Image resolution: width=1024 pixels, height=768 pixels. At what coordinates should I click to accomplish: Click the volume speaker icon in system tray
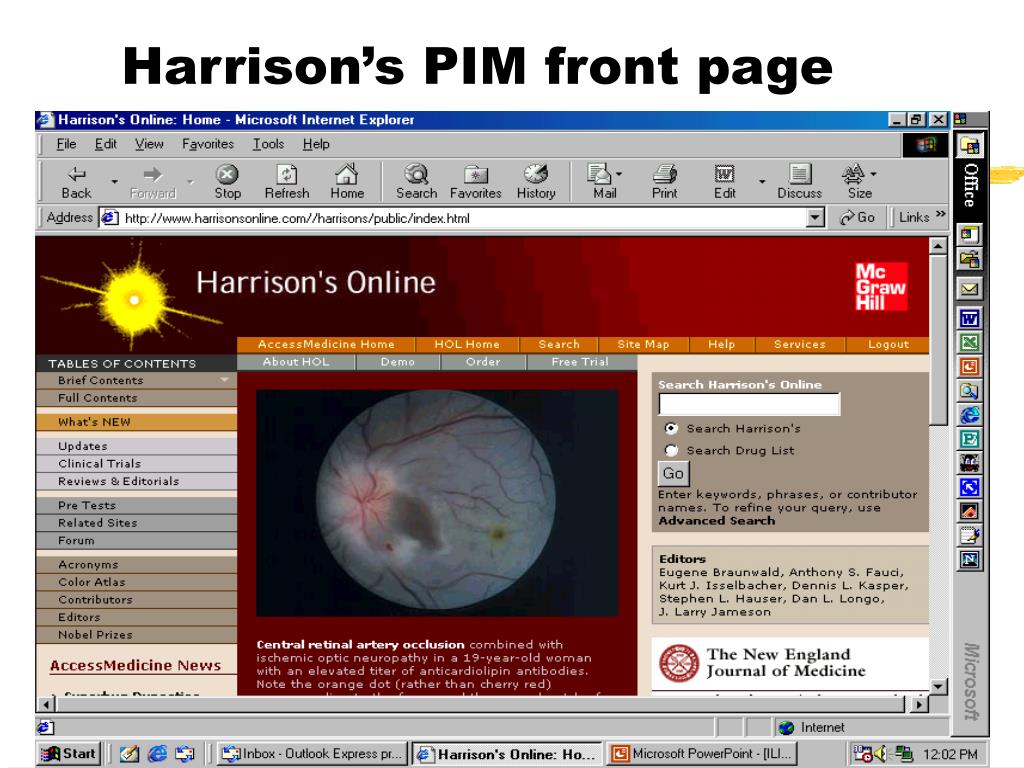tap(882, 754)
